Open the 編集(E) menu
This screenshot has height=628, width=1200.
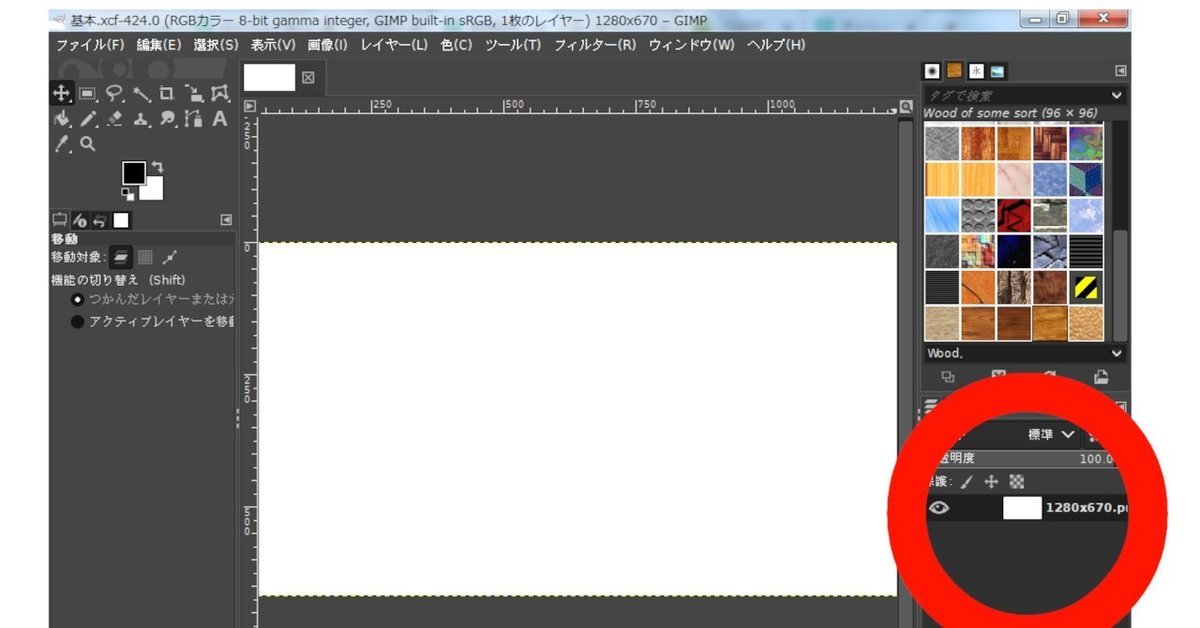159,45
